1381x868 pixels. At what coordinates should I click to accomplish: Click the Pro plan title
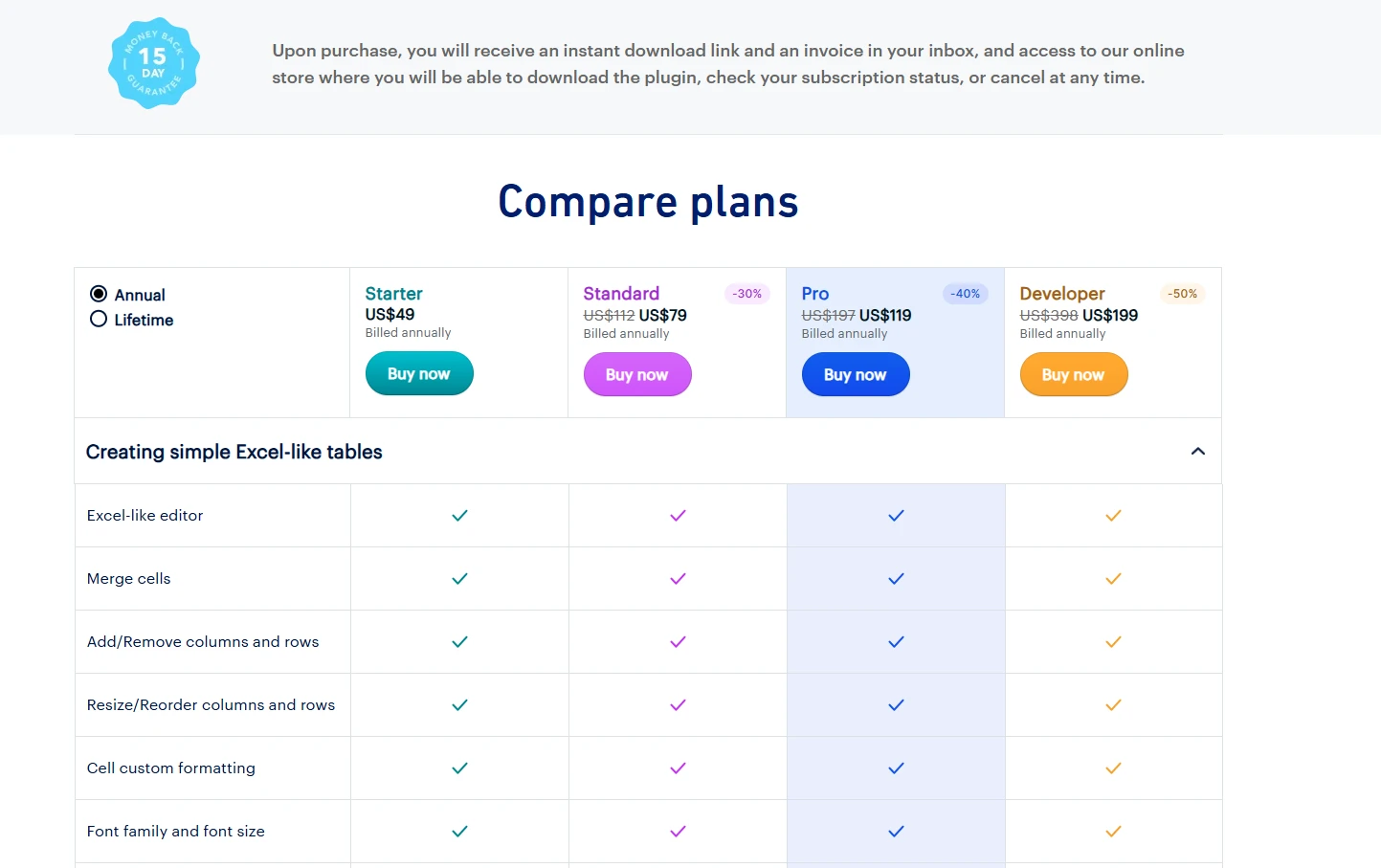815,294
